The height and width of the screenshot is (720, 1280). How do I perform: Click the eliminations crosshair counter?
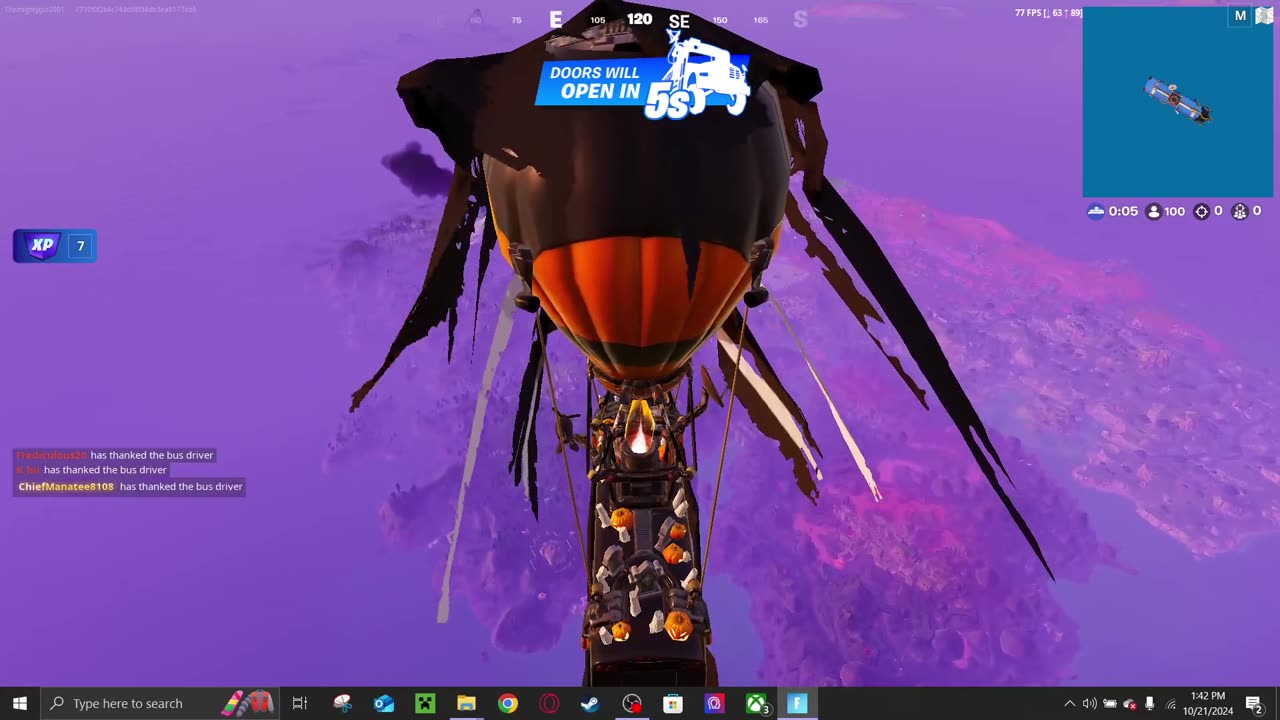[1209, 211]
